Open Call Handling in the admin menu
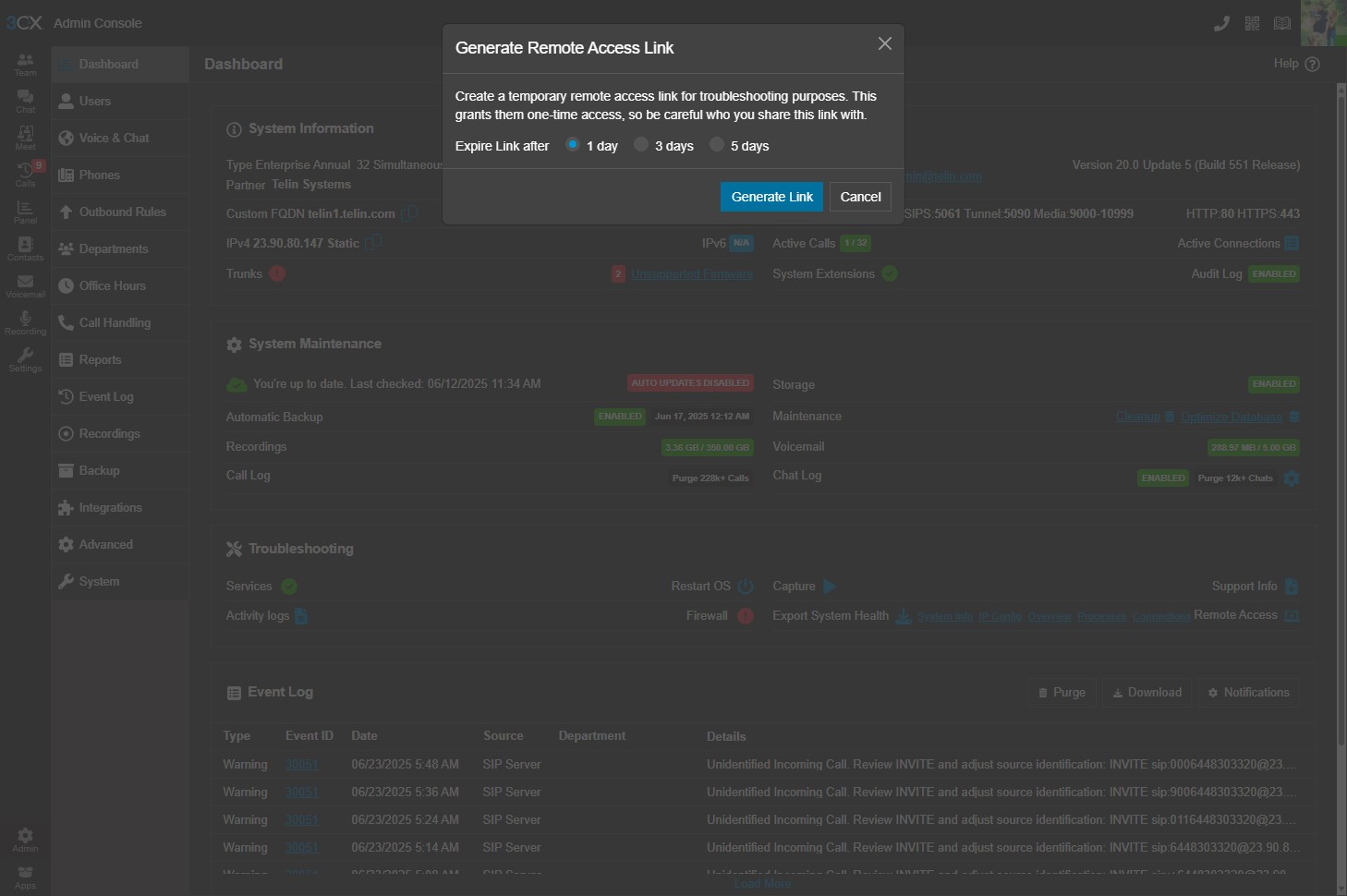This screenshot has width=1347, height=896. [120, 322]
